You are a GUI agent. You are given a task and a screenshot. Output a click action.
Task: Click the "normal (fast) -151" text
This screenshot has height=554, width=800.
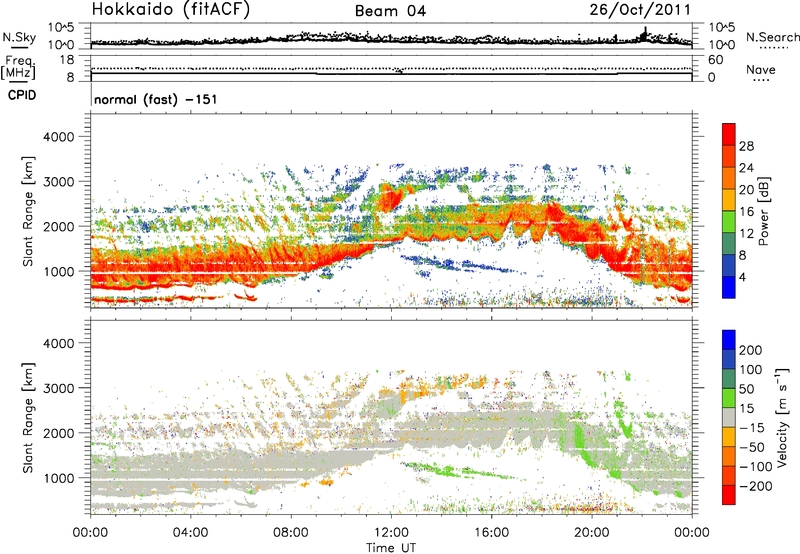(156, 99)
